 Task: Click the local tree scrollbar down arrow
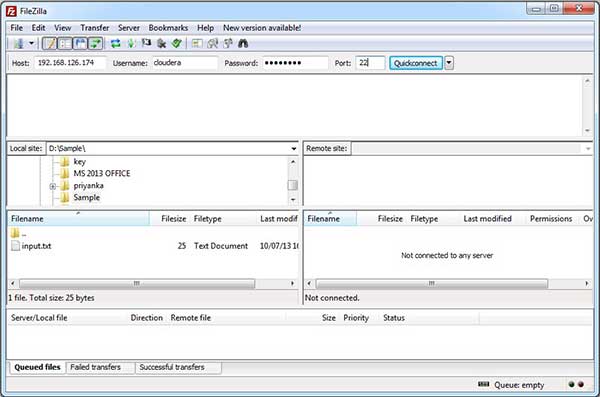tap(293, 199)
